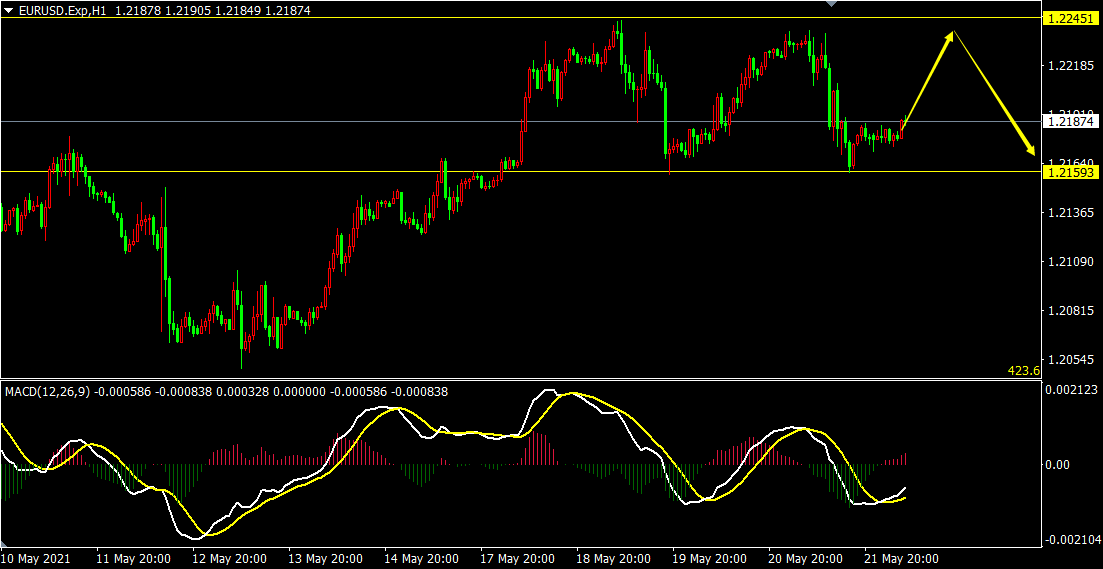Screen dimensions: 1103x569
Task: Click the gray corner triangle above 10 May 2021
Action: coord(6,545)
